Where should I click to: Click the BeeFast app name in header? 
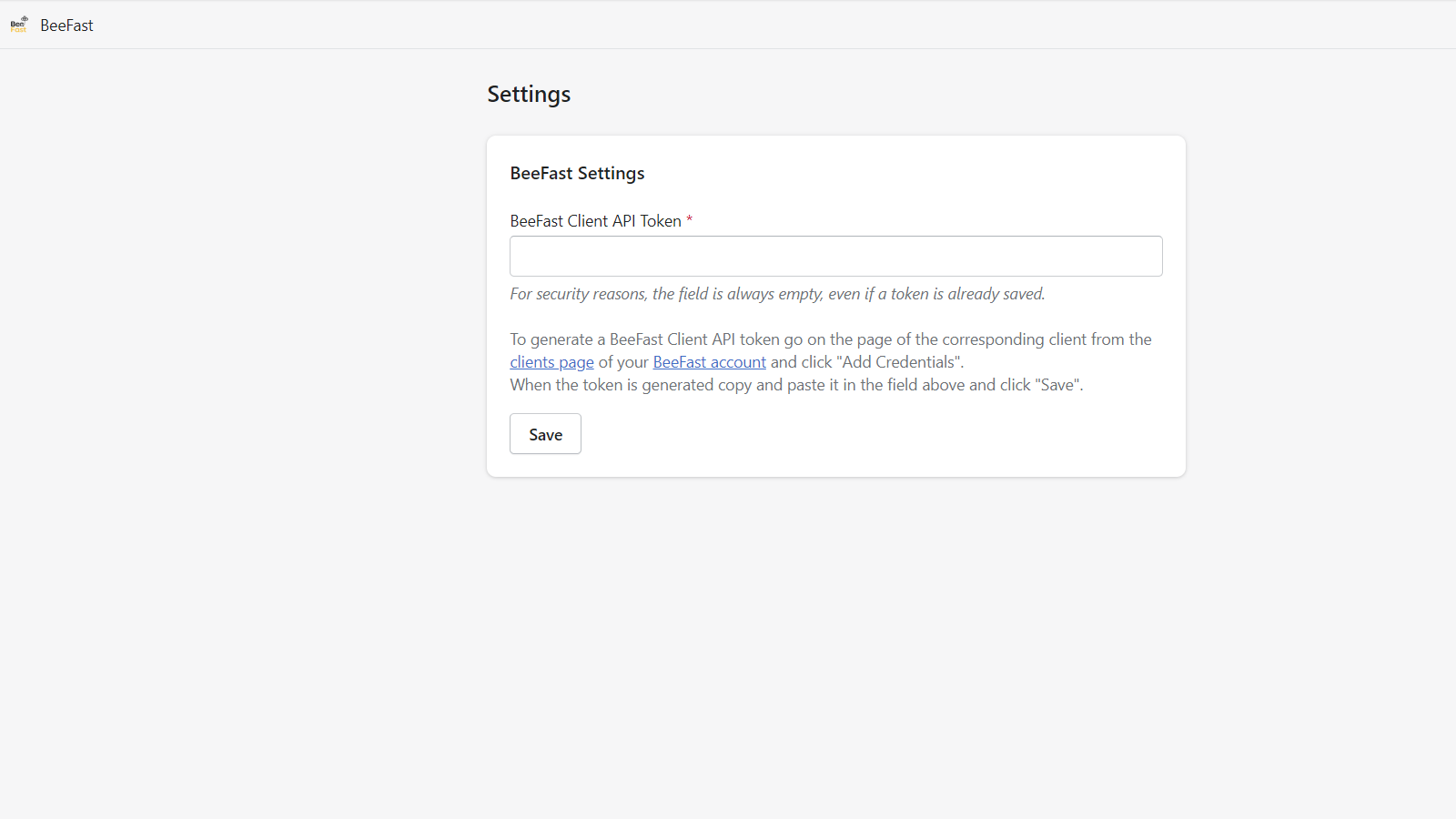click(66, 25)
